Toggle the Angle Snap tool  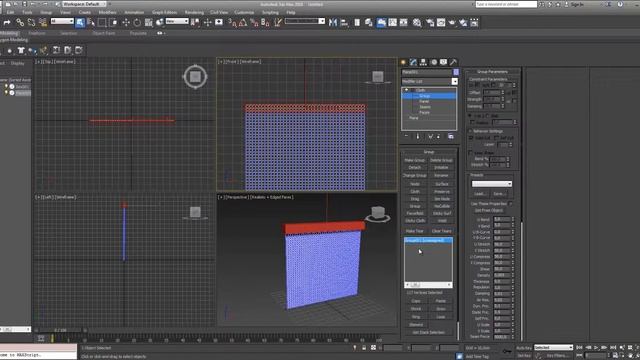243,23
